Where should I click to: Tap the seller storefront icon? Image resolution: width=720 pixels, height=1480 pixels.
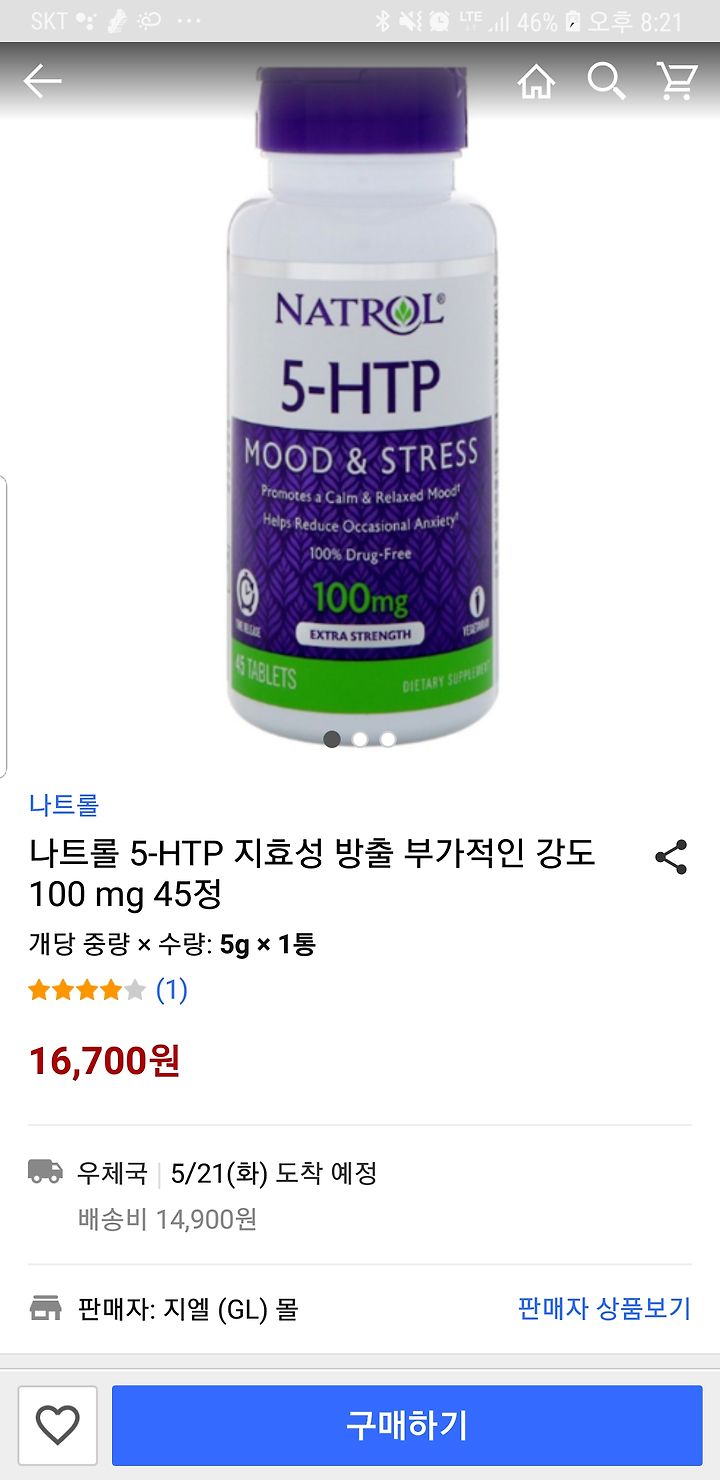46,1308
